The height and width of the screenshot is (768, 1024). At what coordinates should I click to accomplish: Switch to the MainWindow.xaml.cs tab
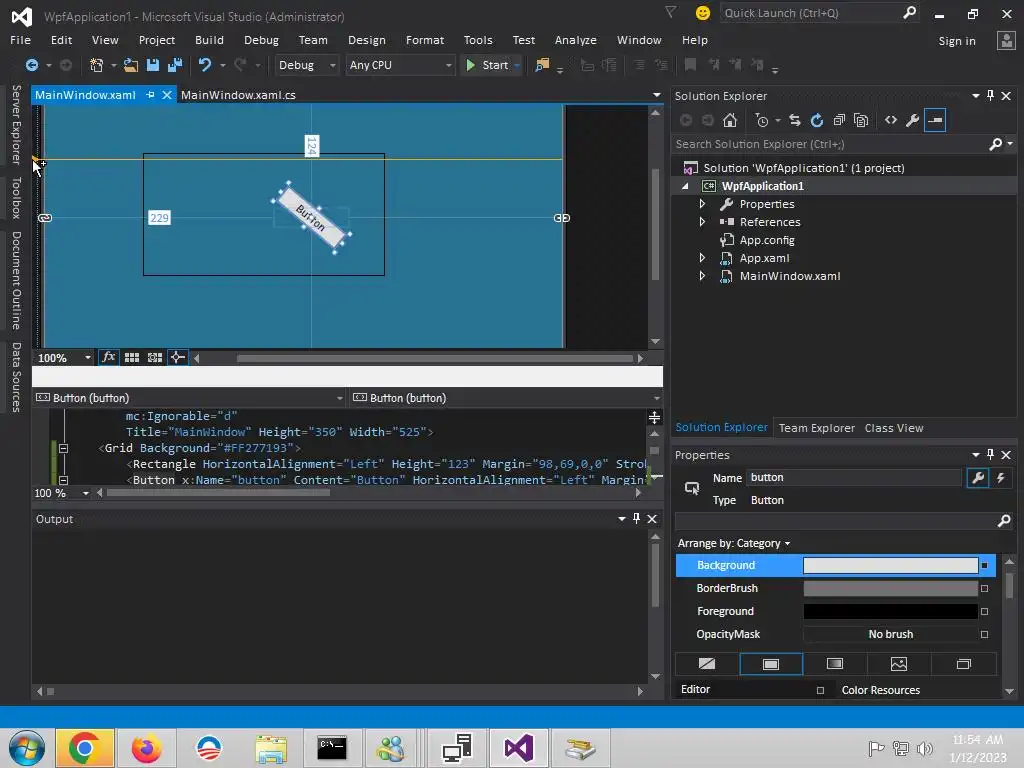[x=238, y=95]
